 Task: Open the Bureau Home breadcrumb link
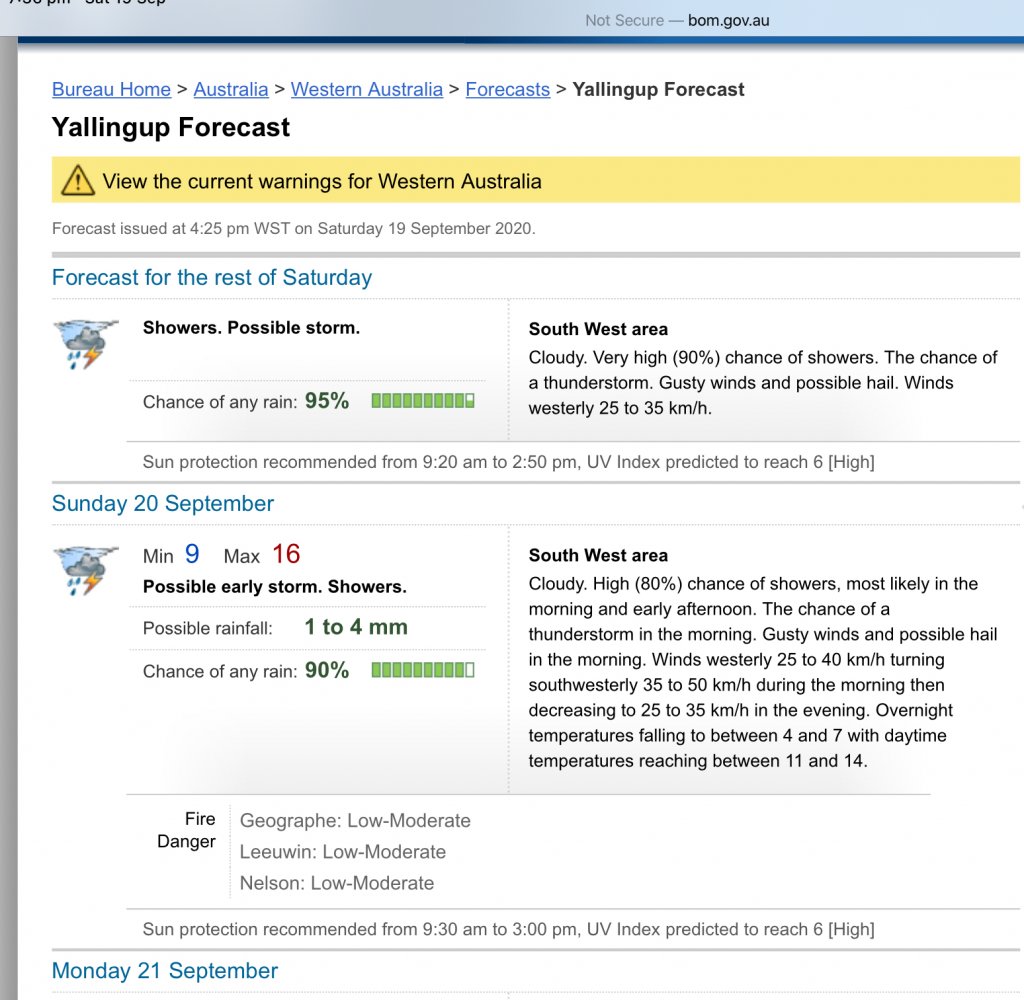[111, 89]
